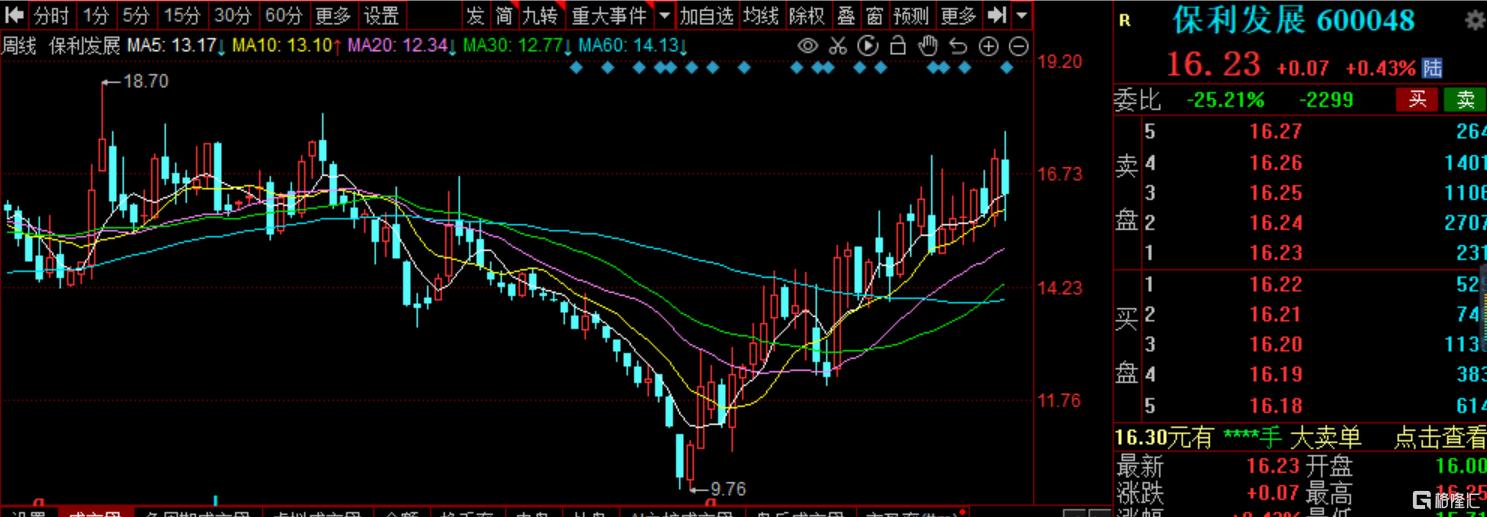Add stock with 加自选 button

click(707, 15)
